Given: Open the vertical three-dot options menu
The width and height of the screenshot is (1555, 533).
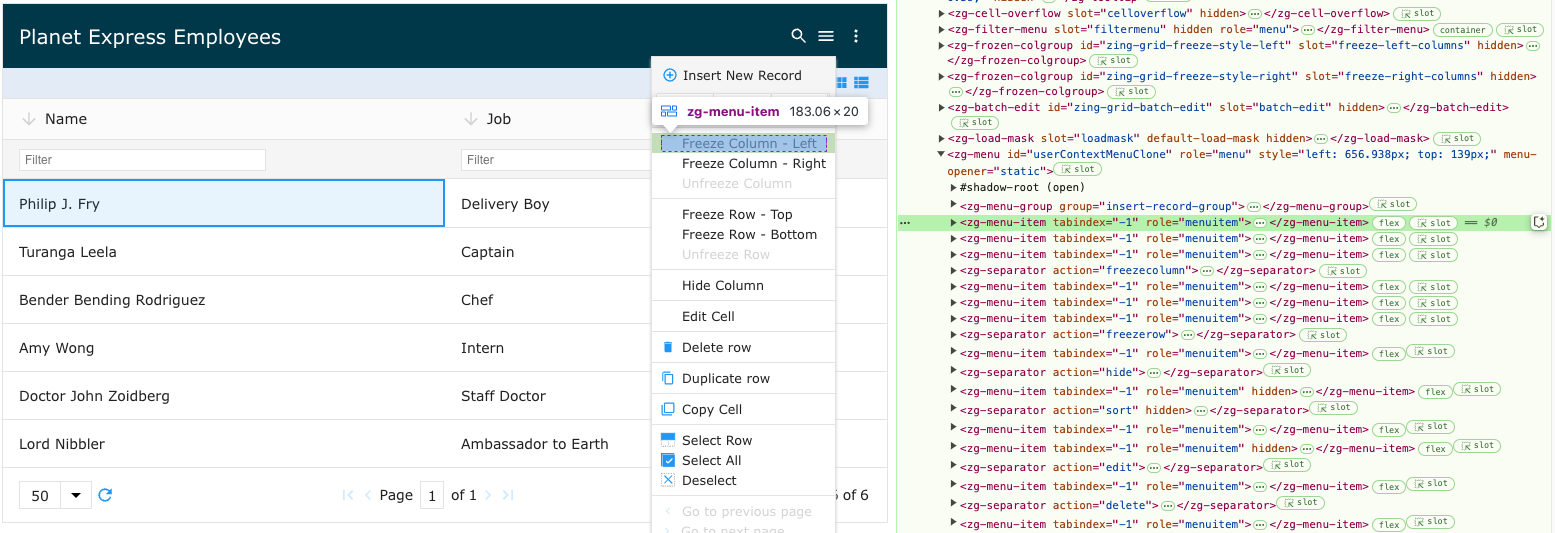Looking at the screenshot, I should 856,36.
